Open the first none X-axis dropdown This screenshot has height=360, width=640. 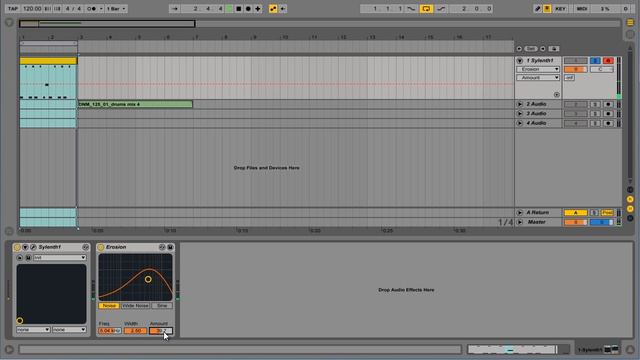(x=33, y=329)
